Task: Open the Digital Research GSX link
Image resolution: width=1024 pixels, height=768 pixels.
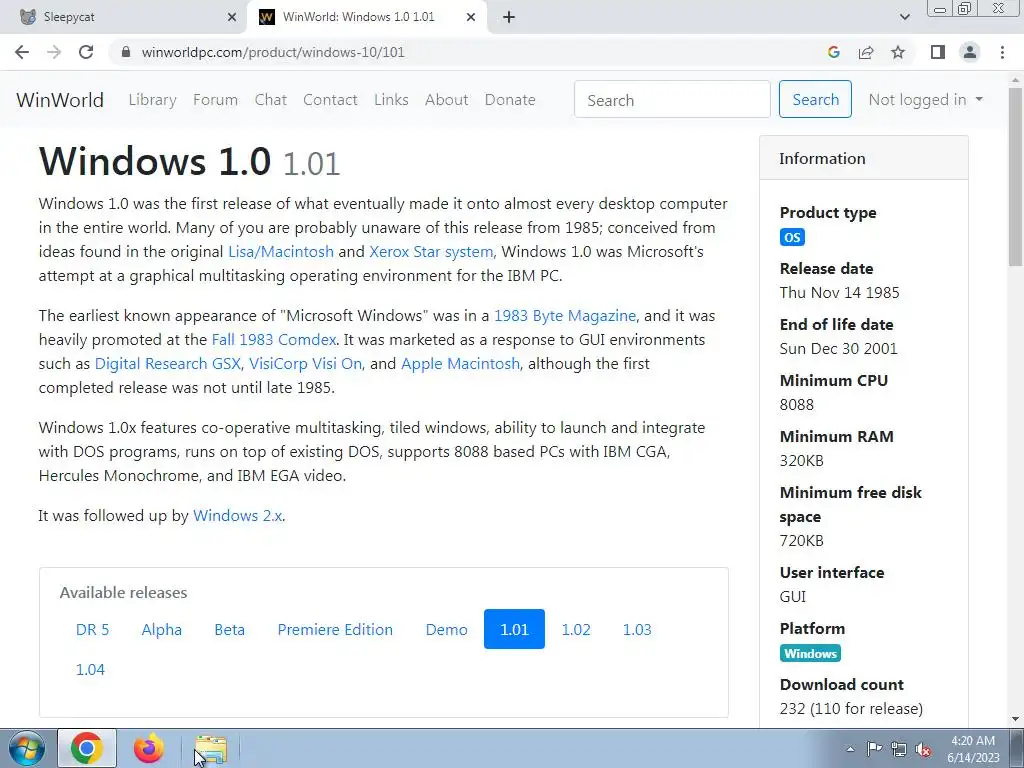Action: [x=168, y=363]
